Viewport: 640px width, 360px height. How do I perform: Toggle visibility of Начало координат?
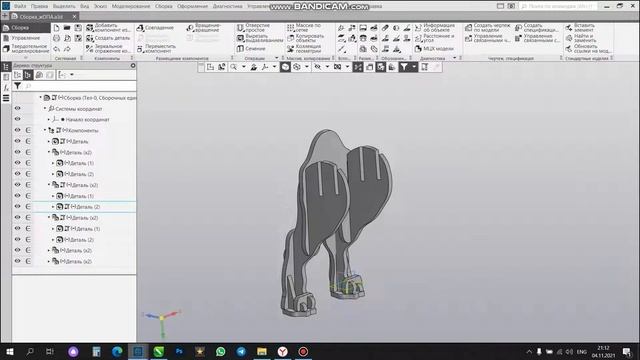18,119
